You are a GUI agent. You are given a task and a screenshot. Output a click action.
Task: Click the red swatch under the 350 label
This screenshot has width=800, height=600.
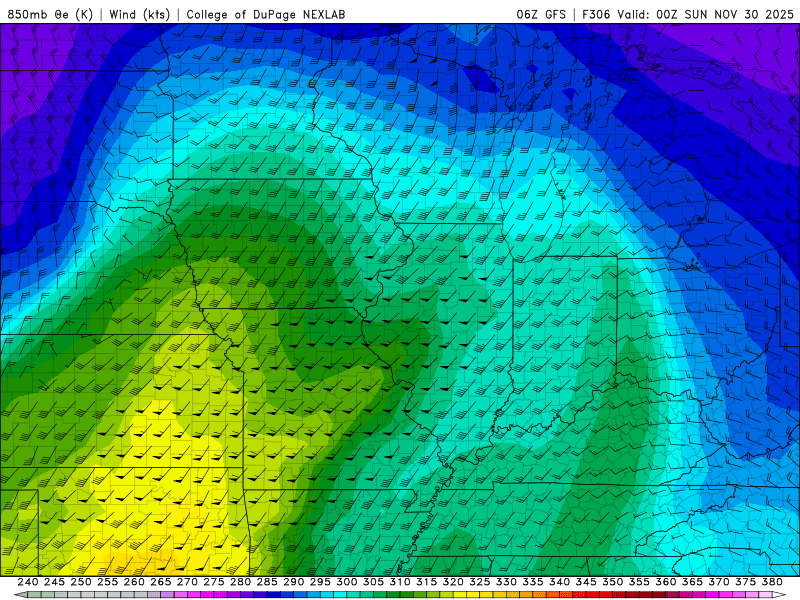coord(607,595)
